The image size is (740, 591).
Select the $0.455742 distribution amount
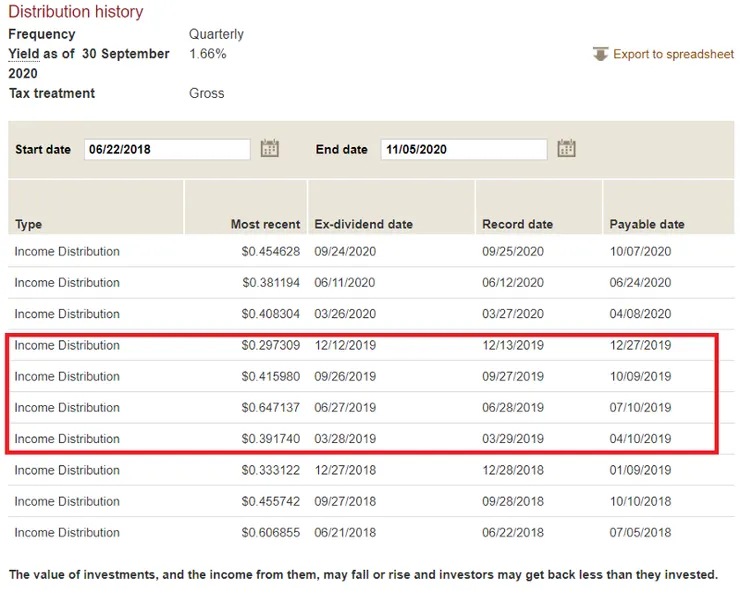(x=271, y=501)
